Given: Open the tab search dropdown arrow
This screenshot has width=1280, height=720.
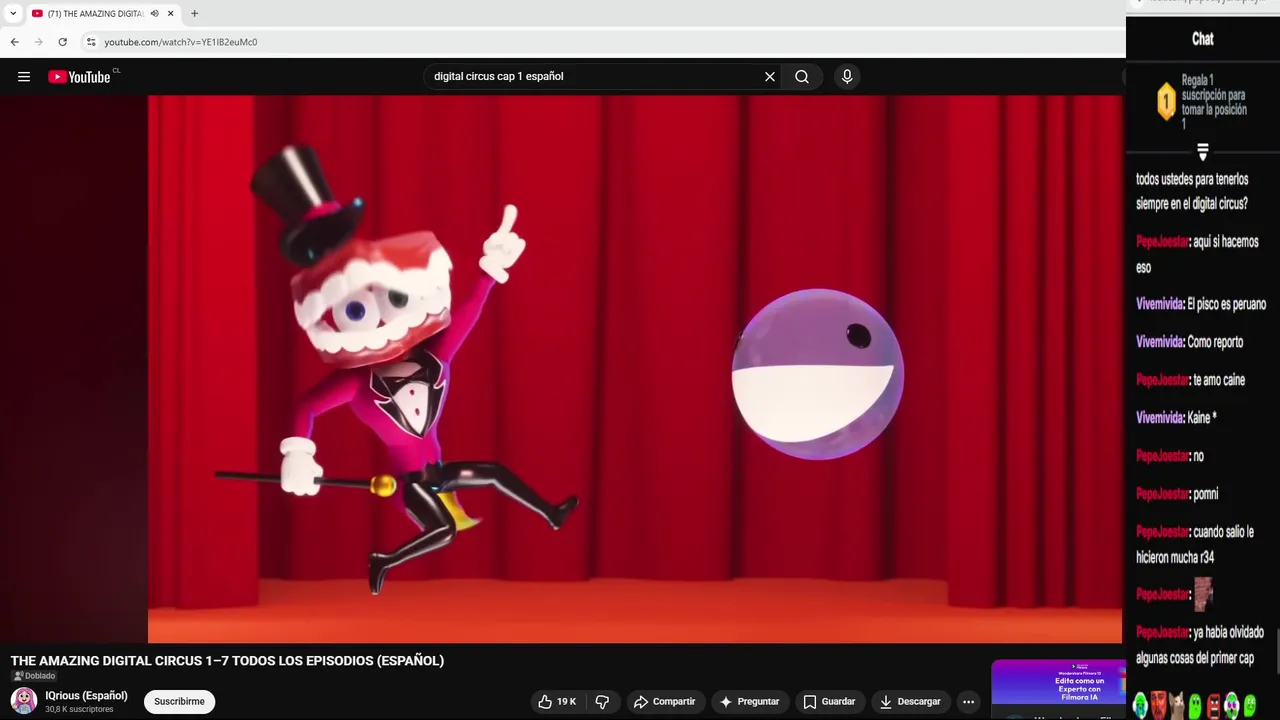Looking at the screenshot, I should tap(12, 14).
